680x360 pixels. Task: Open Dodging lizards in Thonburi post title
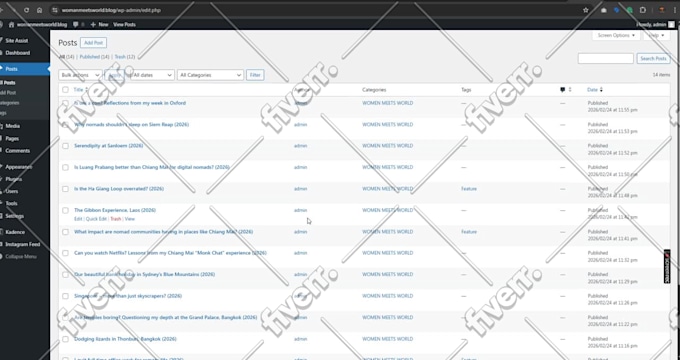(x=125, y=339)
